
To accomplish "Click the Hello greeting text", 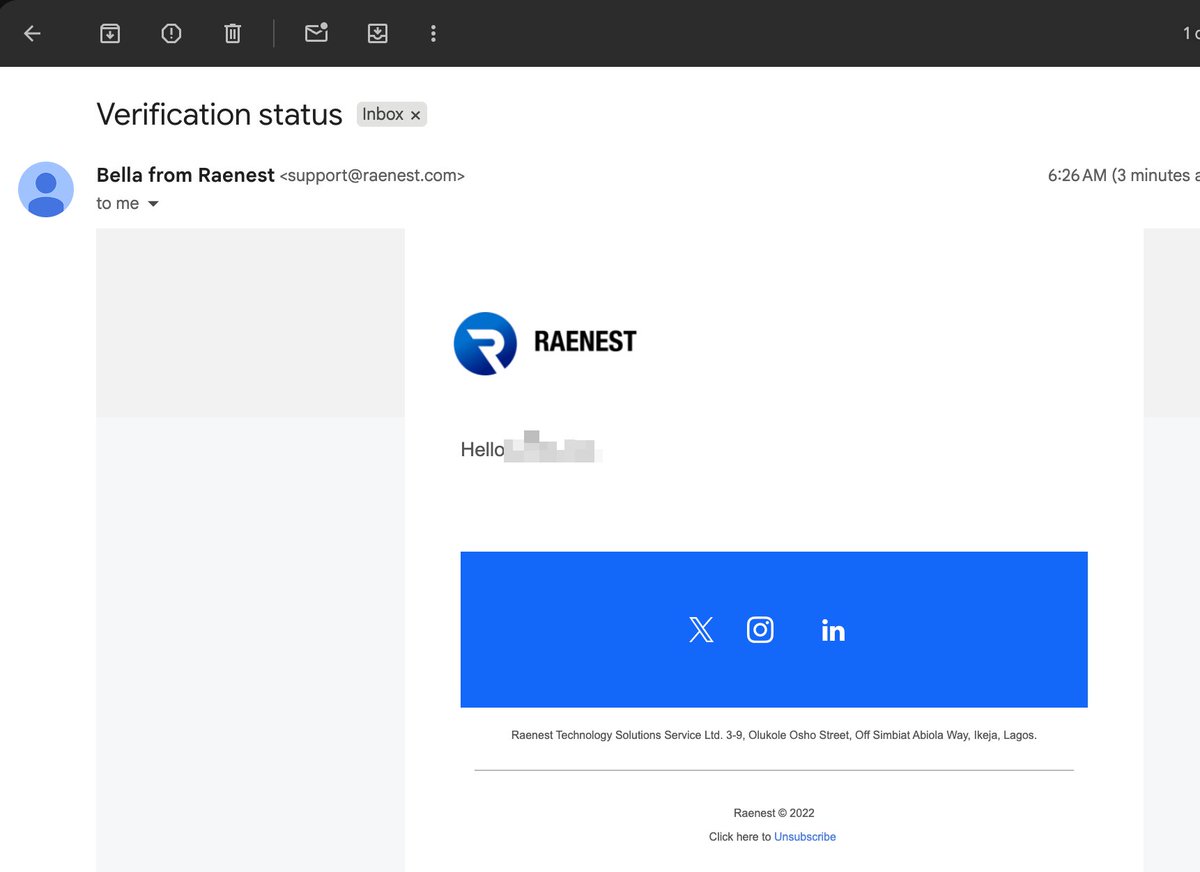I will 482,450.
